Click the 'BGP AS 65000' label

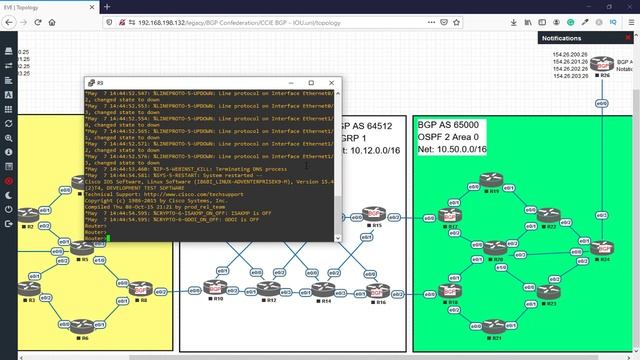coord(448,125)
